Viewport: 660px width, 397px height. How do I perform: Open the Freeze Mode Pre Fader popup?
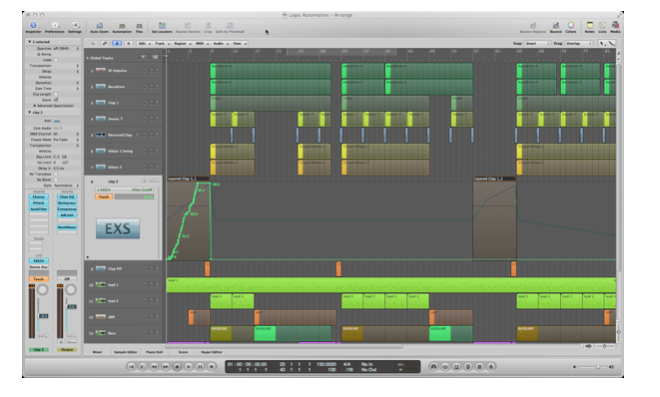coord(66,139)
